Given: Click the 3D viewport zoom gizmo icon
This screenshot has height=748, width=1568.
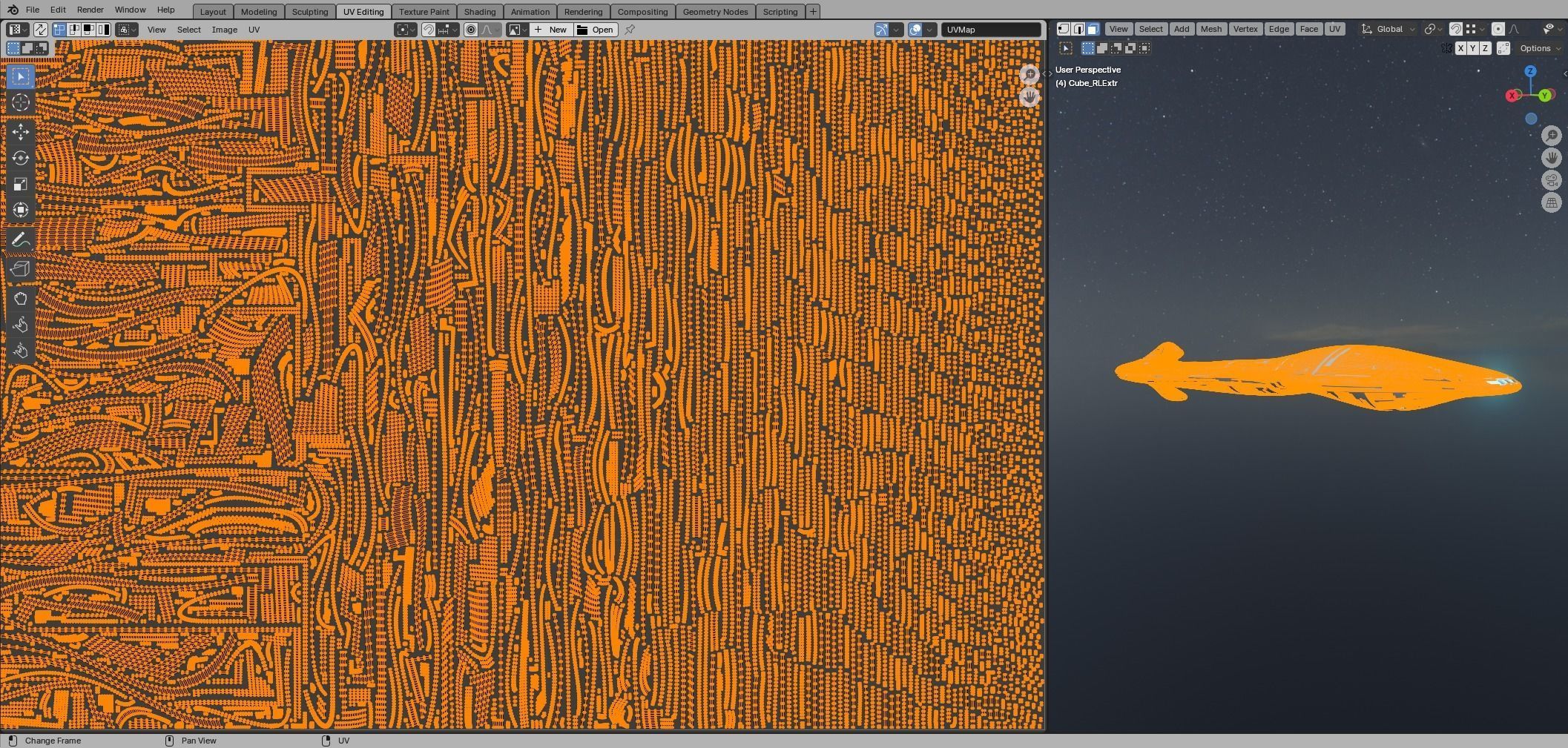Looking at the screenshot, I should (x=1552, y=135).
